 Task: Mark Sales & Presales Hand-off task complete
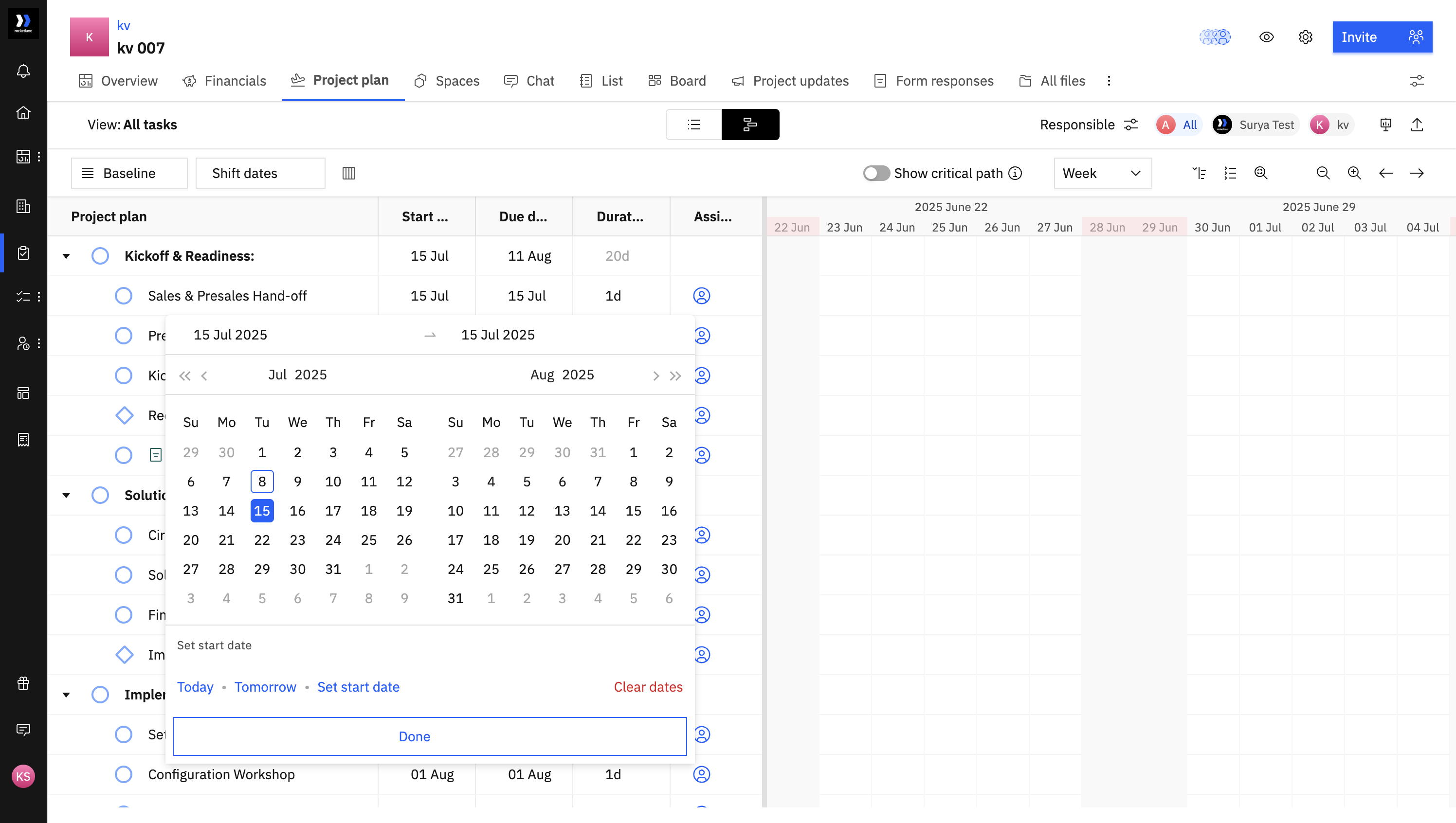123,296
